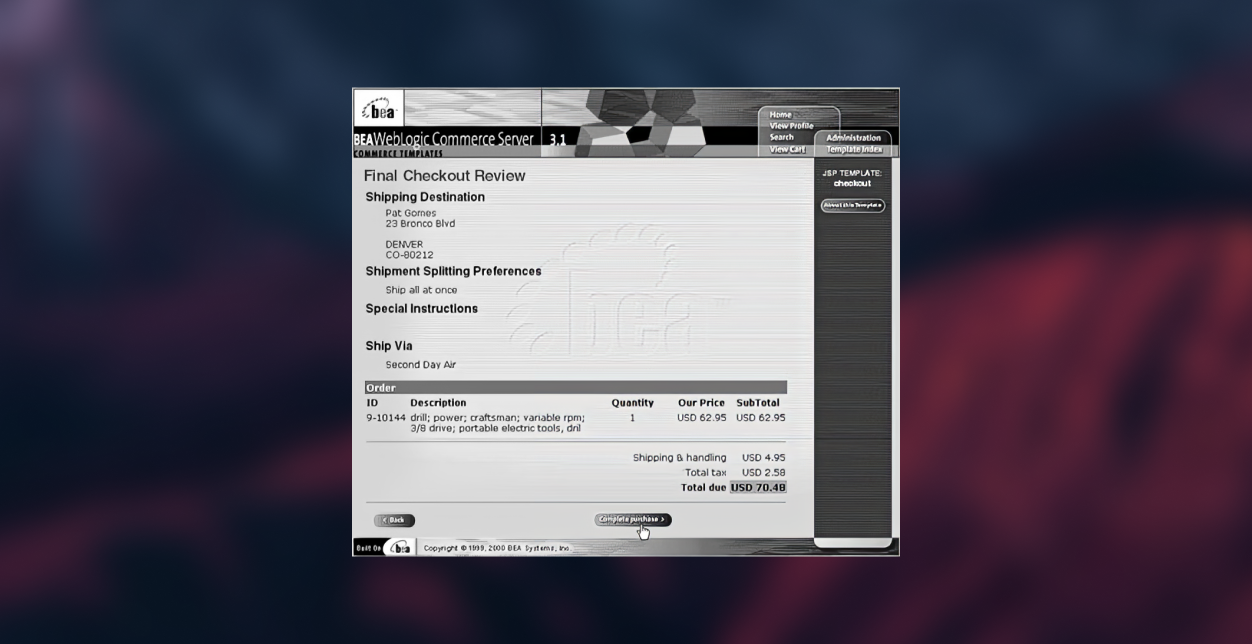Click the copyright BEA Systems text
The width and height of the screenshot is (1252, 644).
497,549
